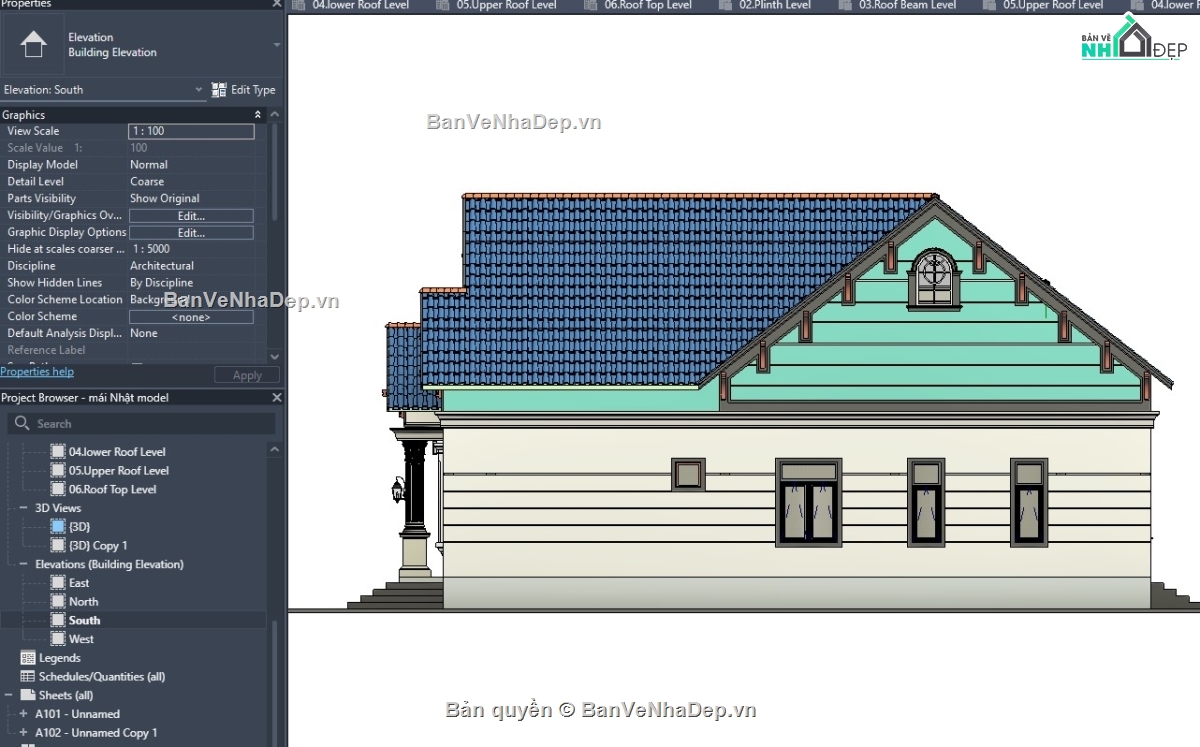Click the floor plan icon beside 06.Roof Top Level in browser
Screen dimensions: 1200x747
[58, 489]
